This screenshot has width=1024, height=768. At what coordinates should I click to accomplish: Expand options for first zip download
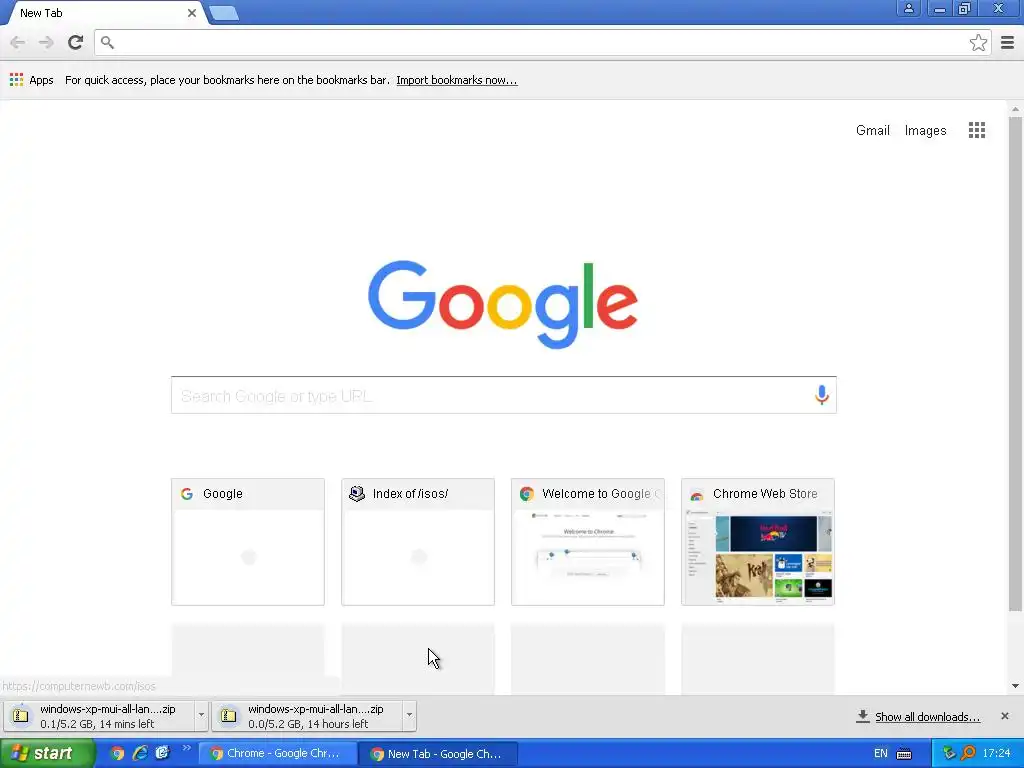click(x=201, y=716)
